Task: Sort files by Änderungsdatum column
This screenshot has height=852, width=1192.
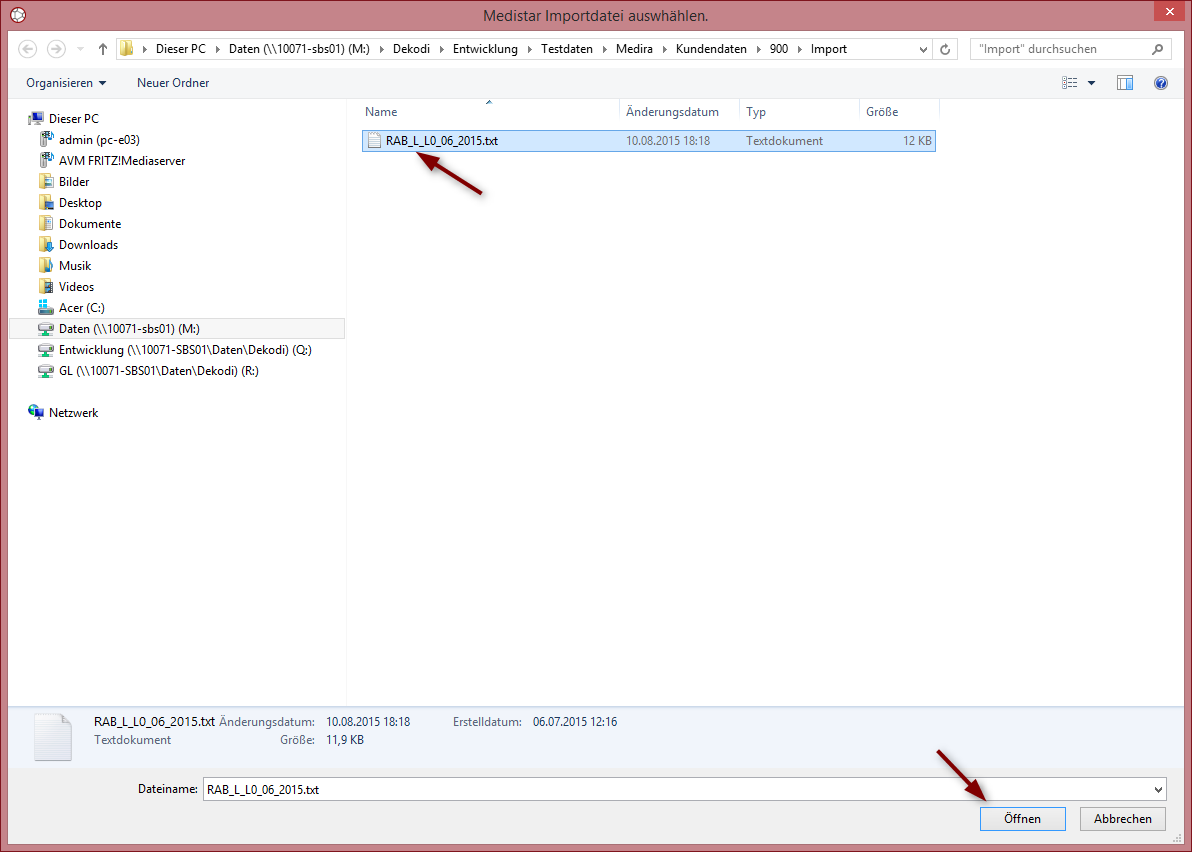Action: click(672, 112)
